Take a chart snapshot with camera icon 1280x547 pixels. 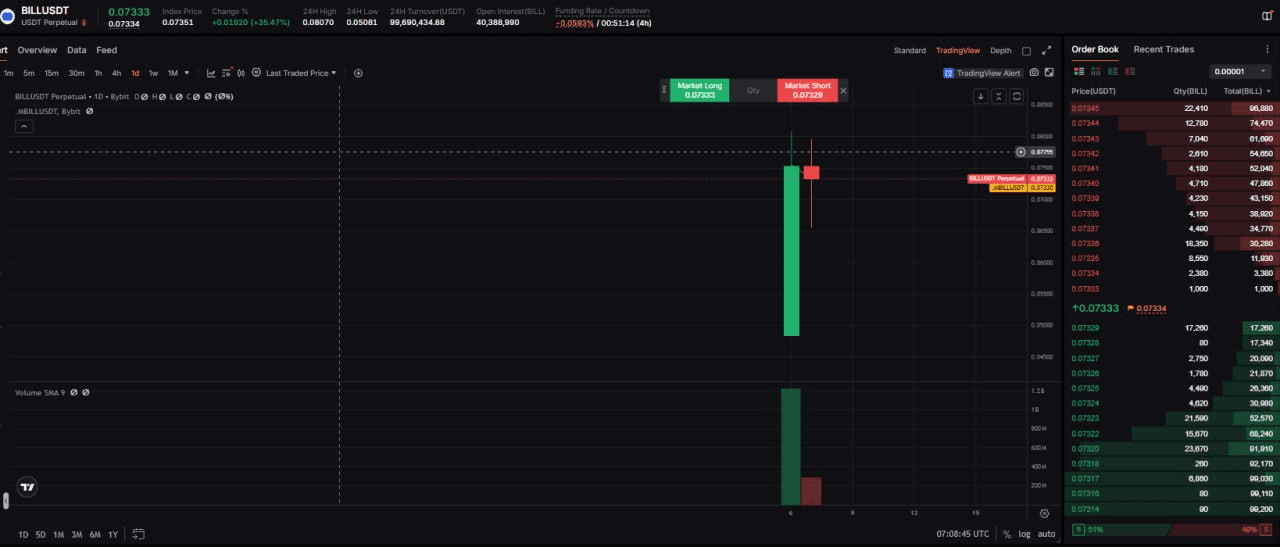1034,72
